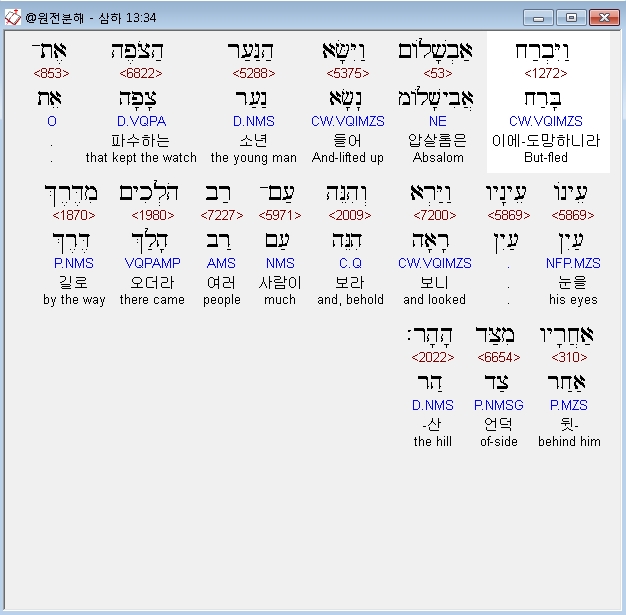Click 'and looked' English gloss
The width and height of the screenshot is (626, 615).
coord(434,300)
